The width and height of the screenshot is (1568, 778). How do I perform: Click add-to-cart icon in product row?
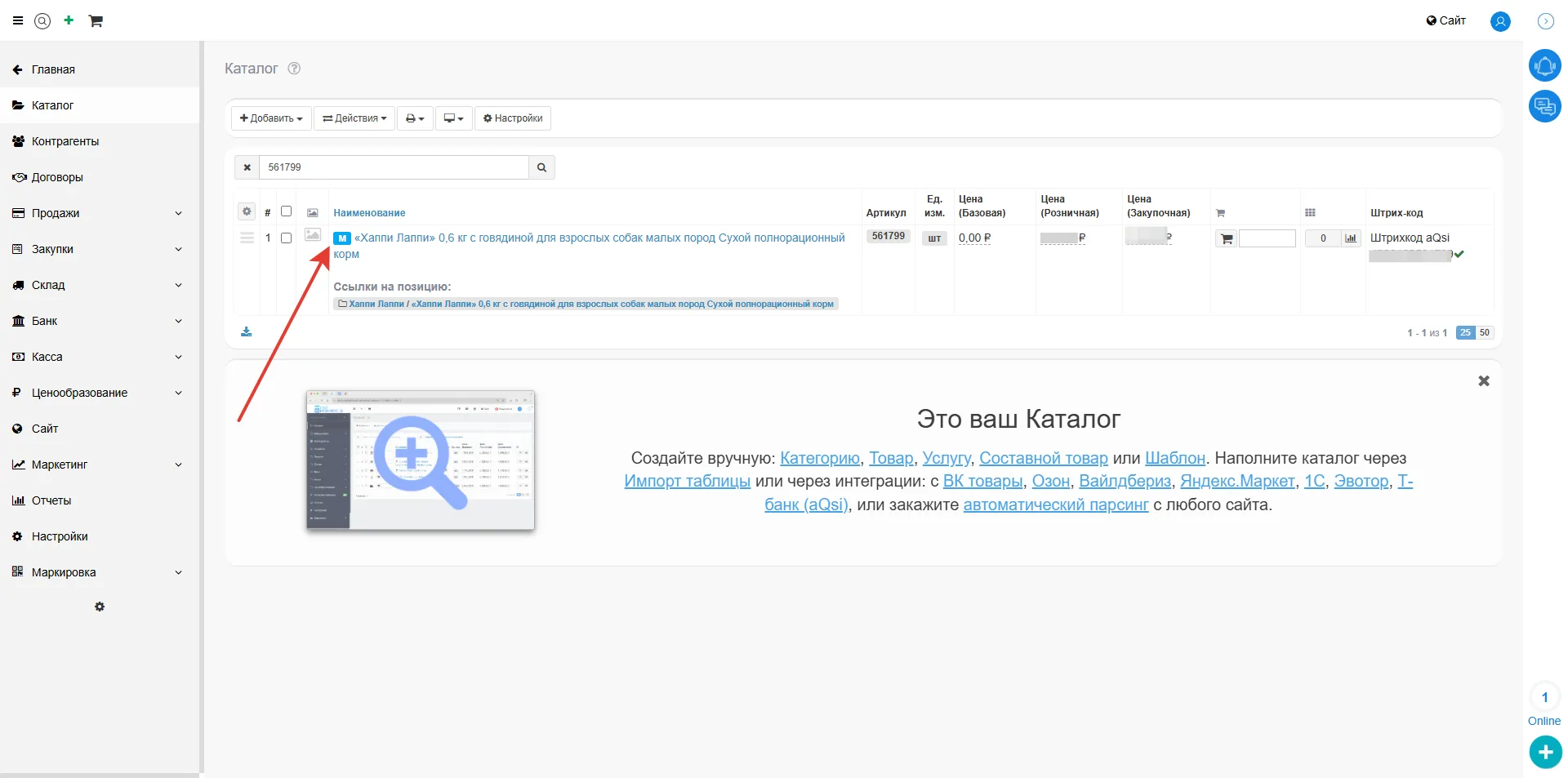[1226, 239]
